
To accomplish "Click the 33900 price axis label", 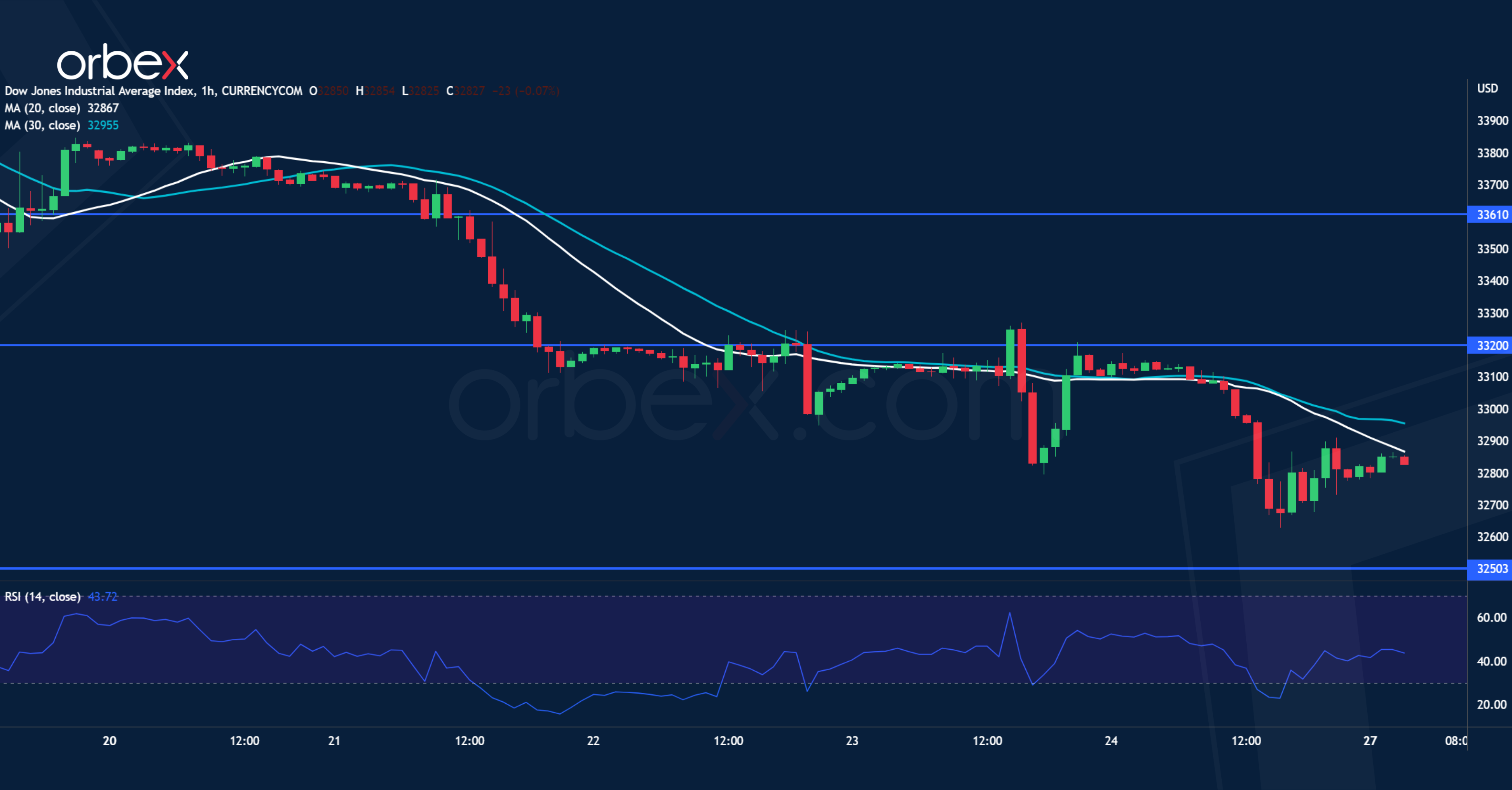I will click(1491, 121).
